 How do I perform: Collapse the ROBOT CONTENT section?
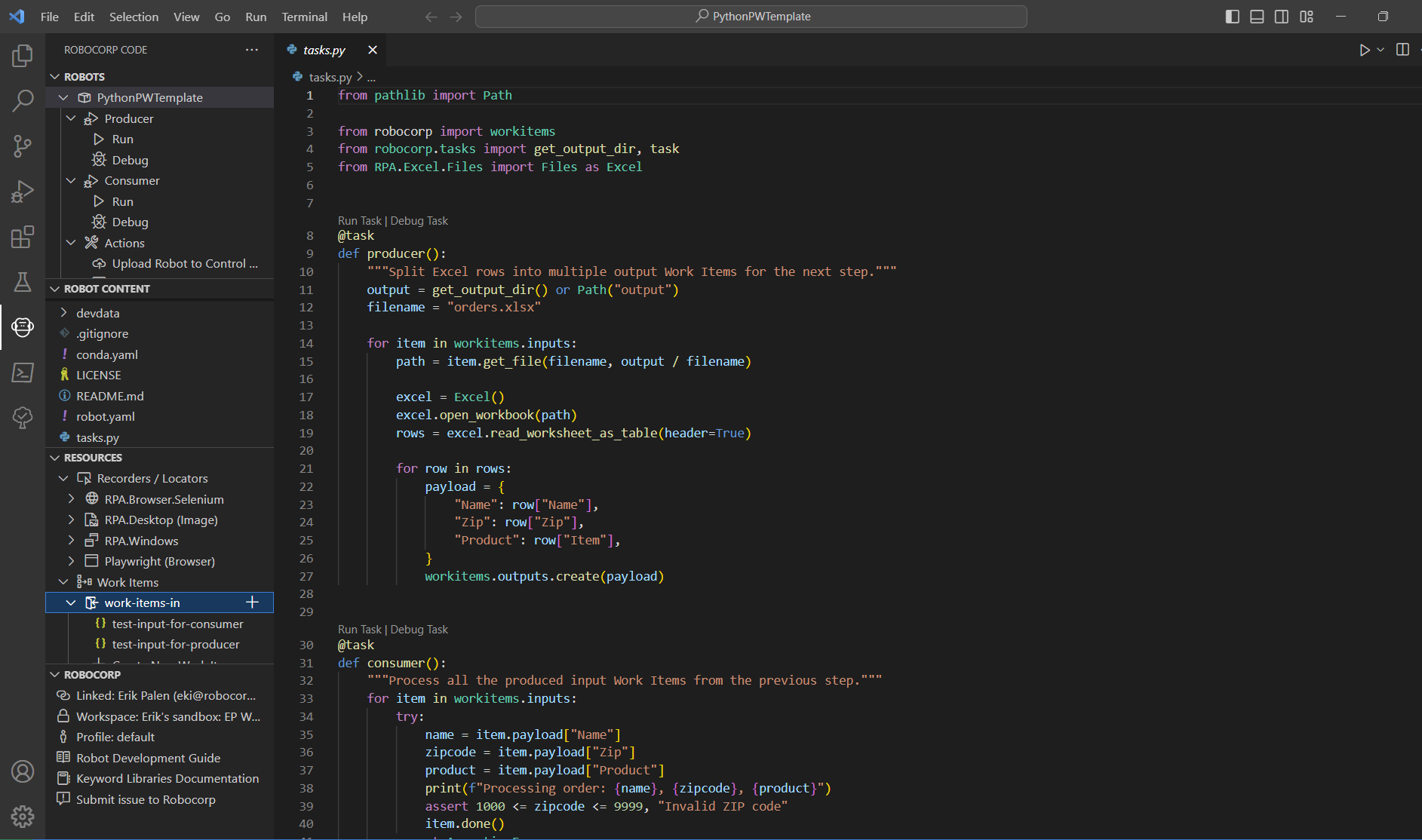(x=55, y=289)
